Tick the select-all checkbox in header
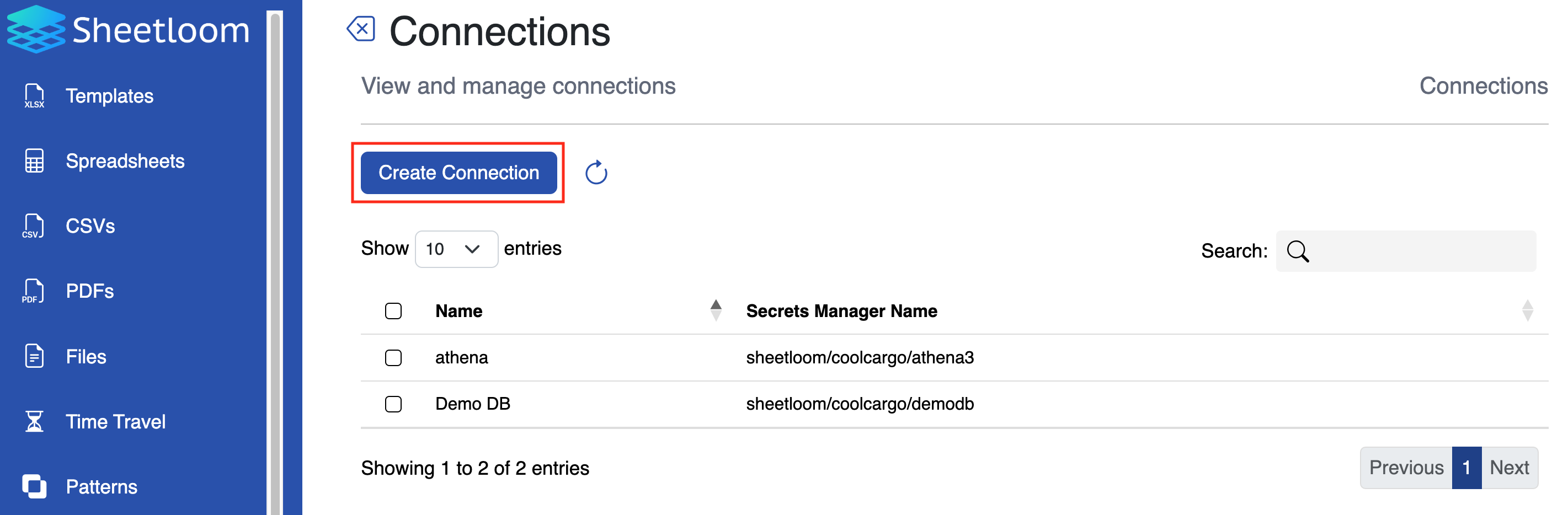The height and width of the screenshot is (515, 1568). [393, 312]
